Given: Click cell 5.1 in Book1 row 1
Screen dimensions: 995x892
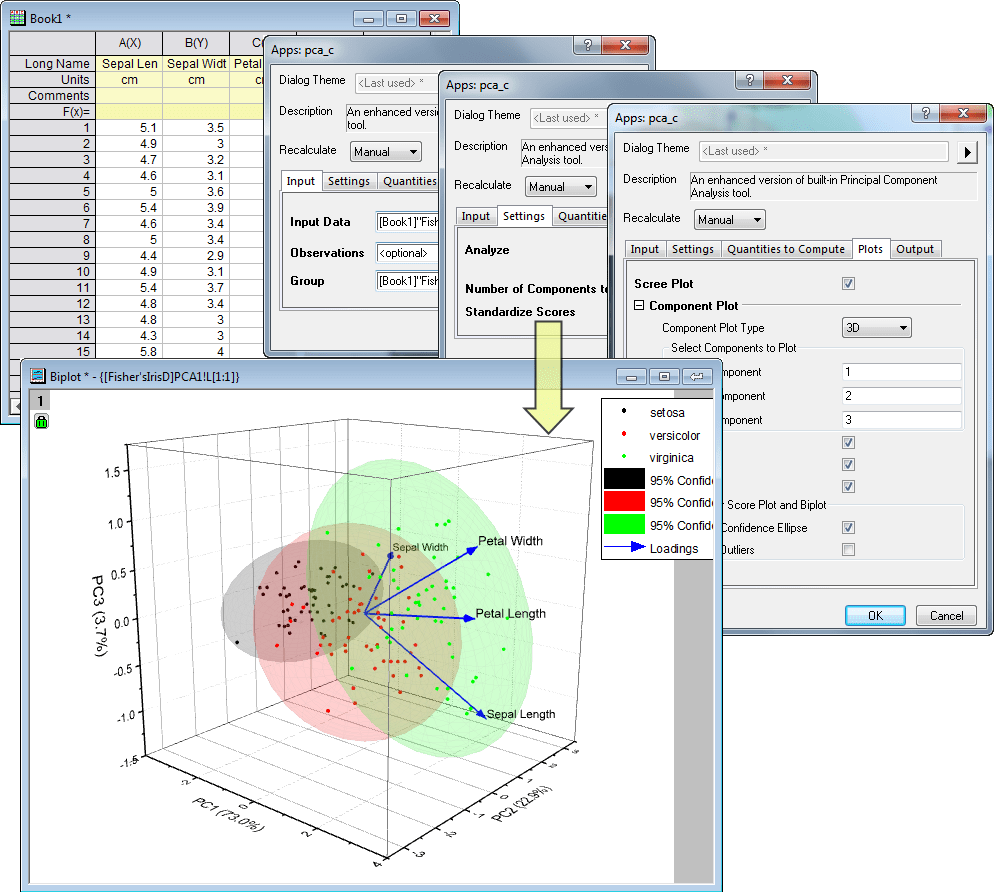Looking at the screenshot, I should pos(129,128).
